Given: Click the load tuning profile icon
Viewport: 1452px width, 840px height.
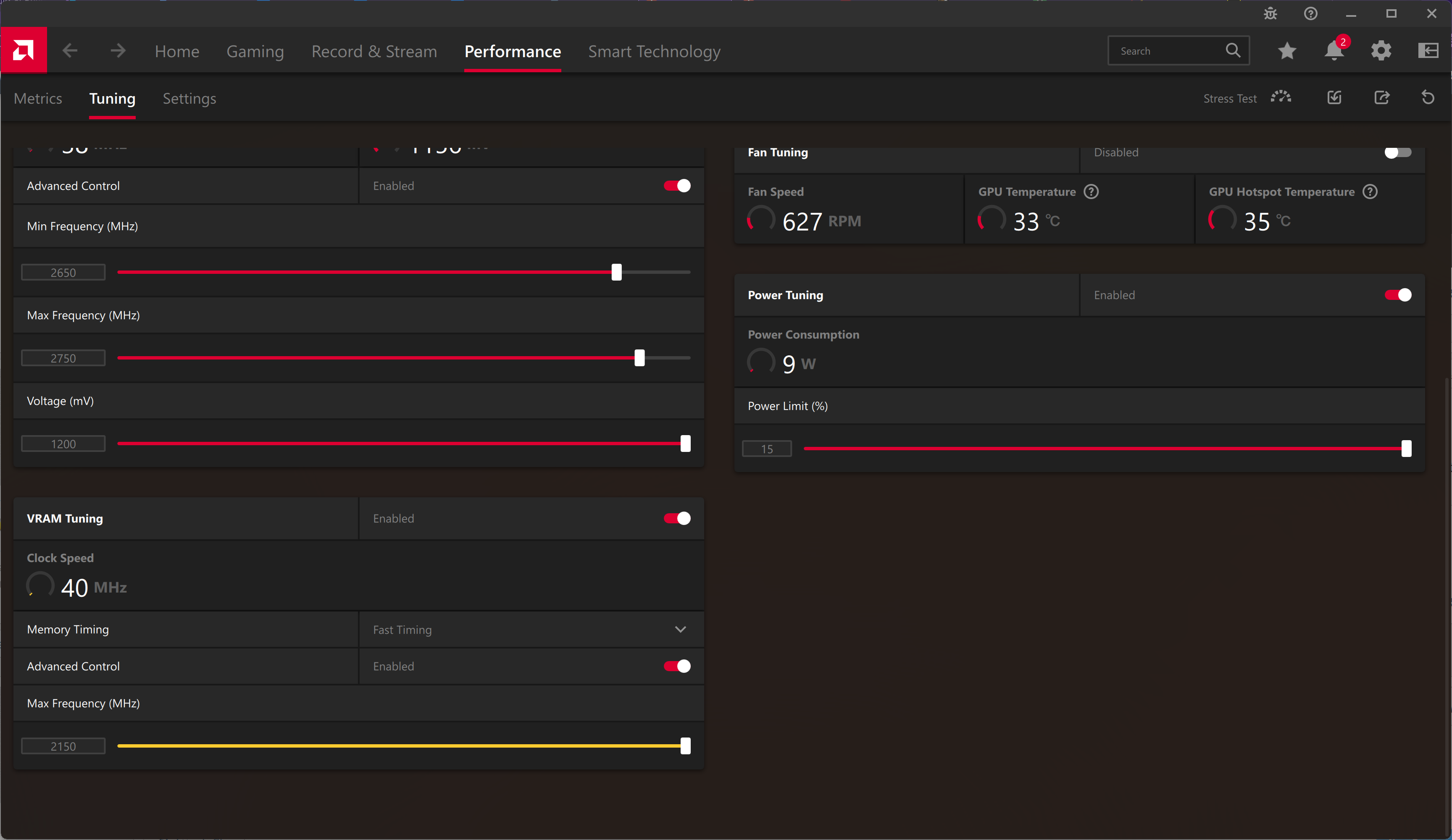Looking at the screenshot, I should [1334, 97].
